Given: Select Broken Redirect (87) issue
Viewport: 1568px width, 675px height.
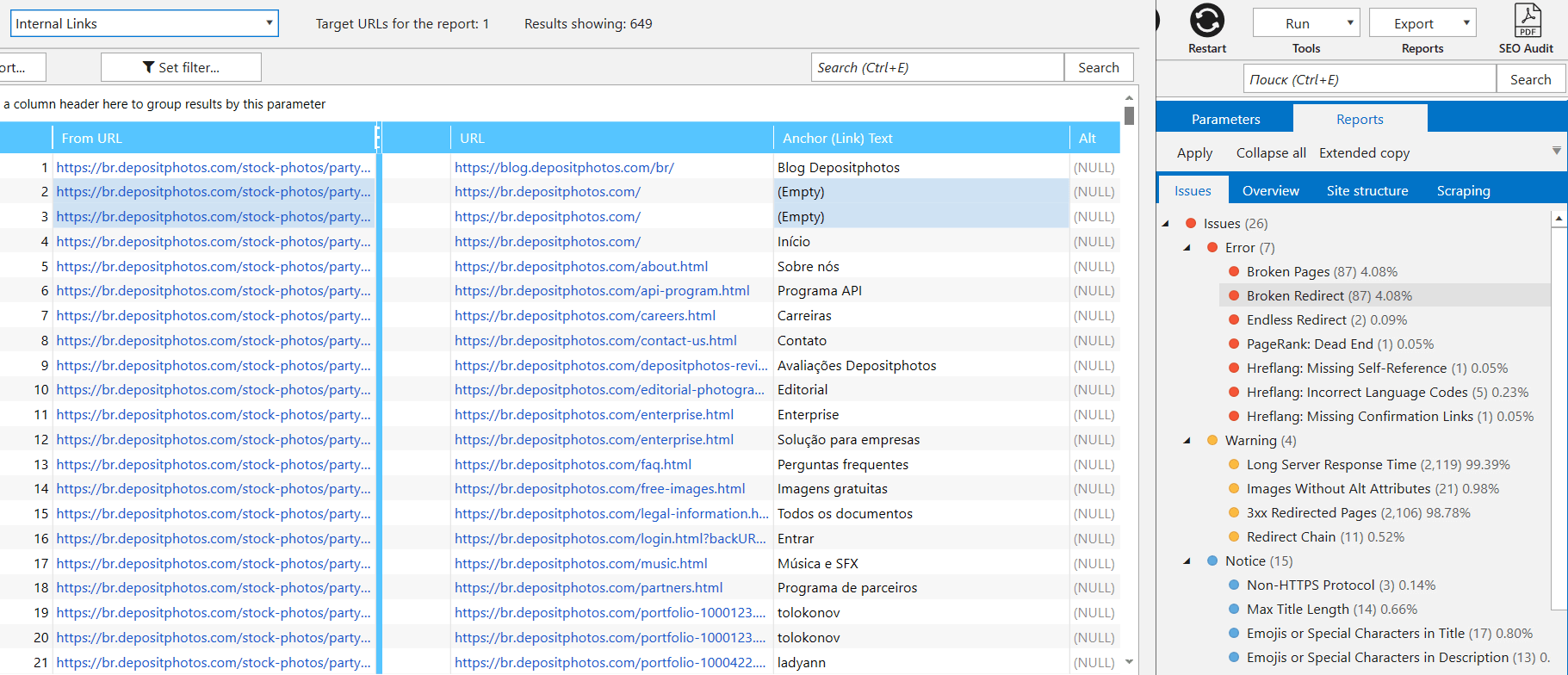Looking at the screenshot, I should 1329,295.
